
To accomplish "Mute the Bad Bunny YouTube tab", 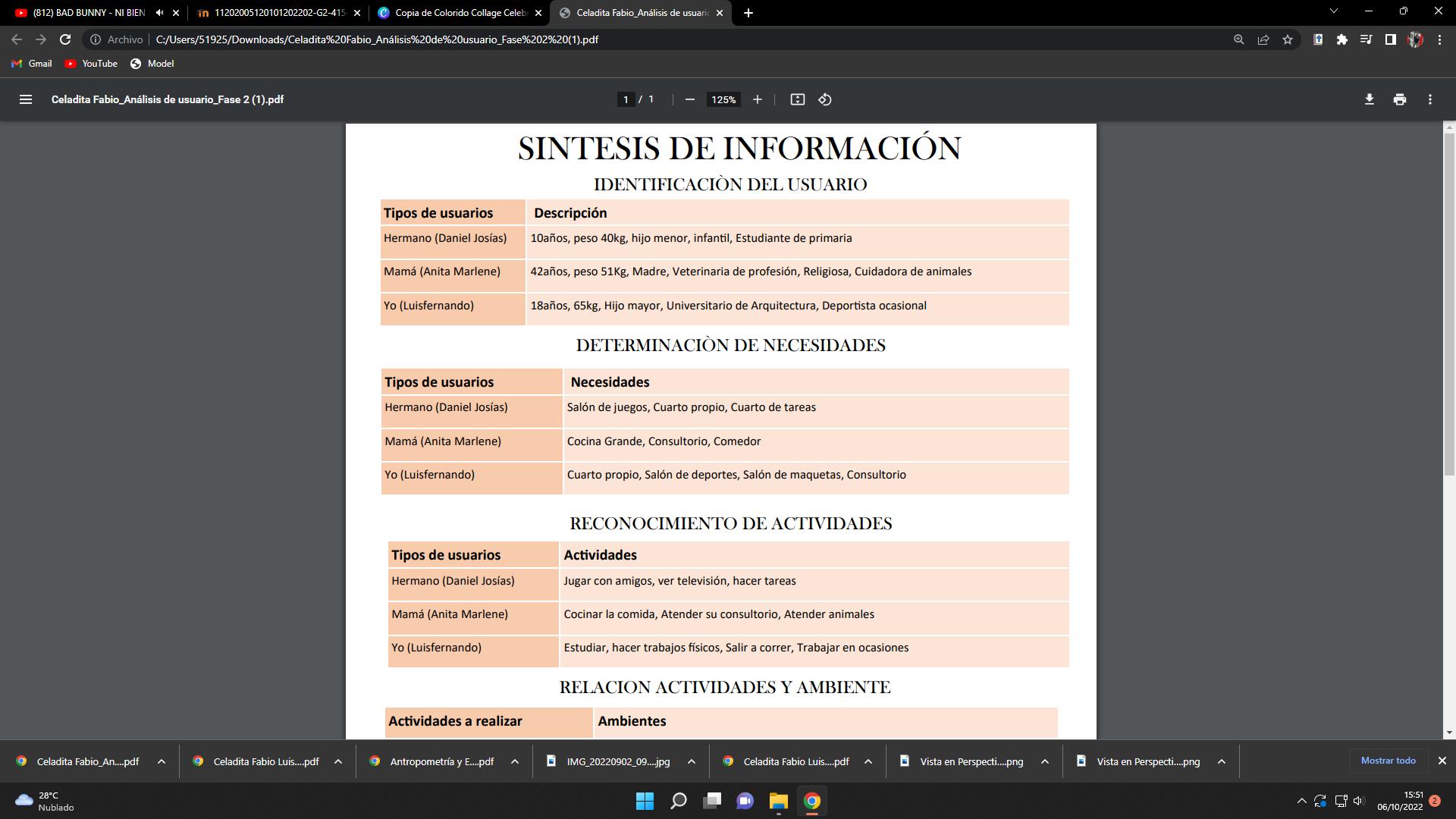I will (159, 13).
